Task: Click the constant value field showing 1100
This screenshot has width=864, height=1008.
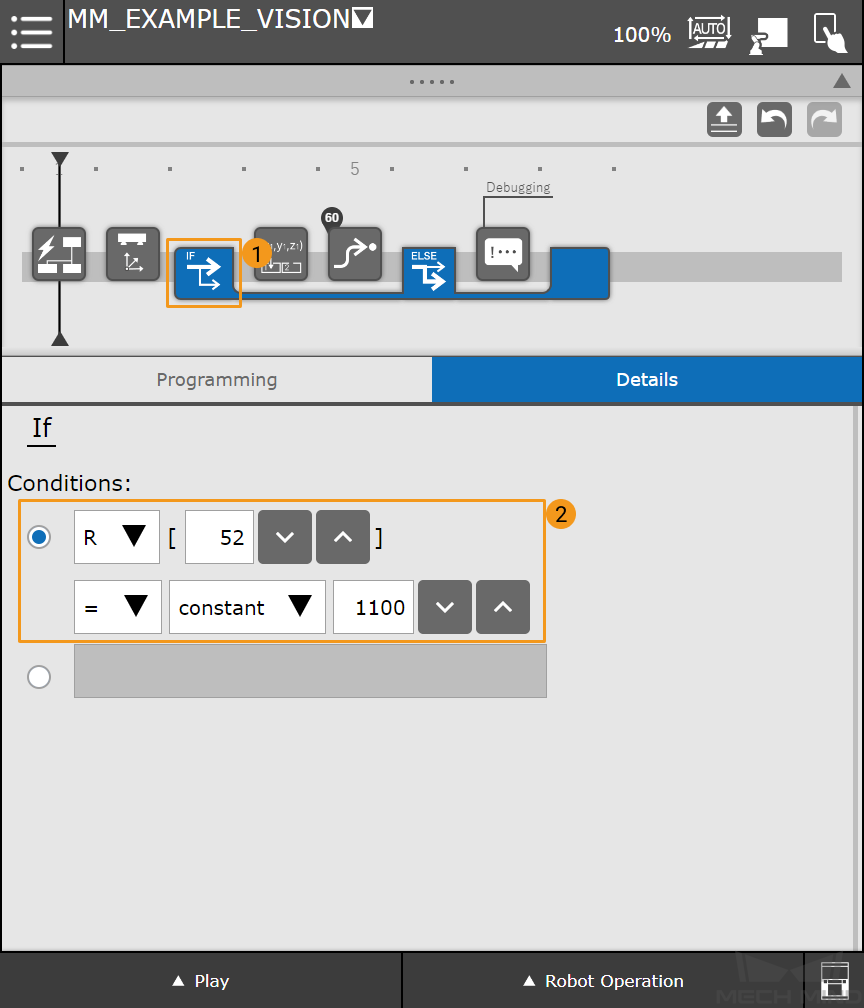Action: (374, 607)
